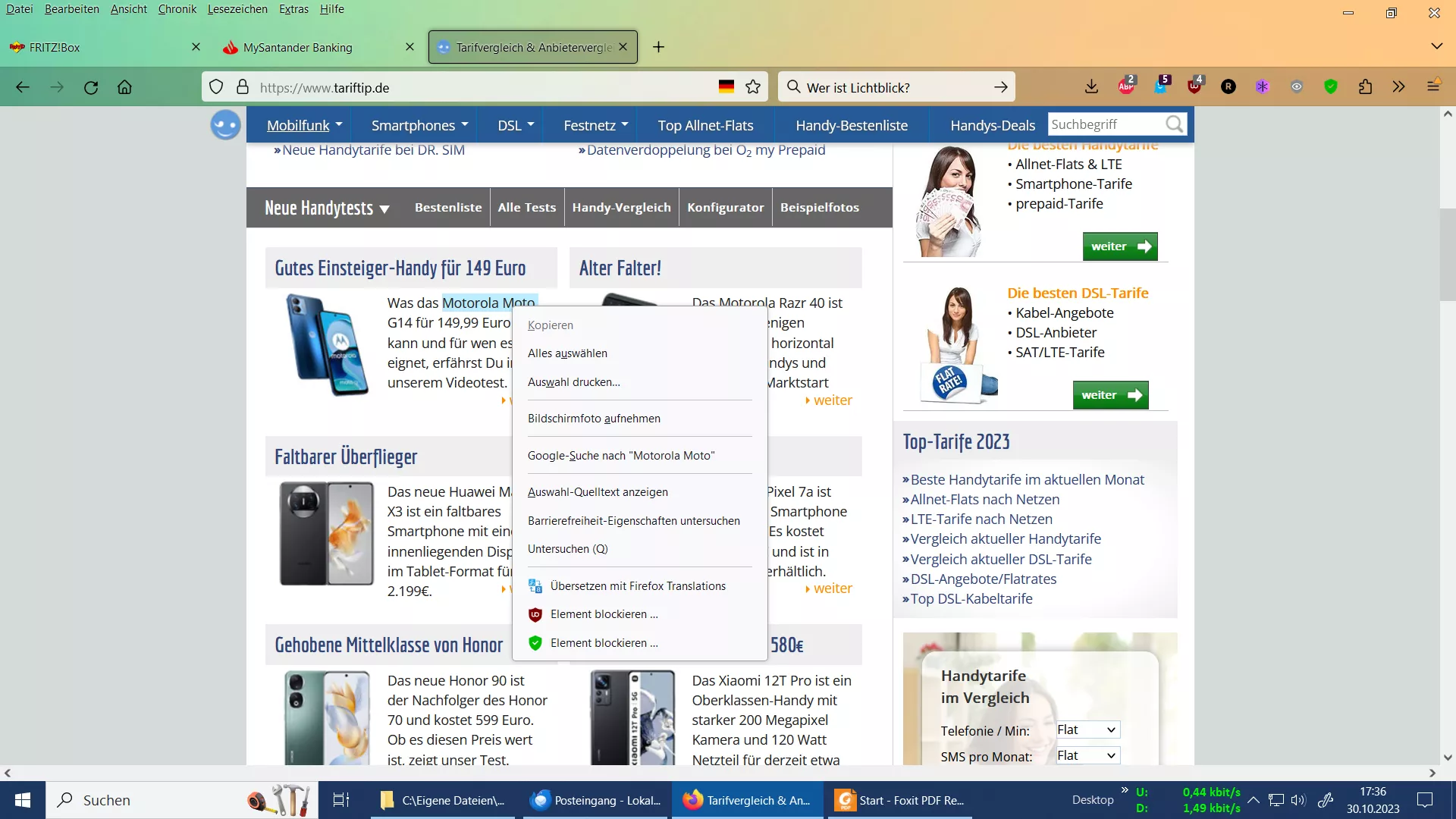Click the Firefox reload page icon
This screenshot has width=1456, height=819.
pos(91,87)
